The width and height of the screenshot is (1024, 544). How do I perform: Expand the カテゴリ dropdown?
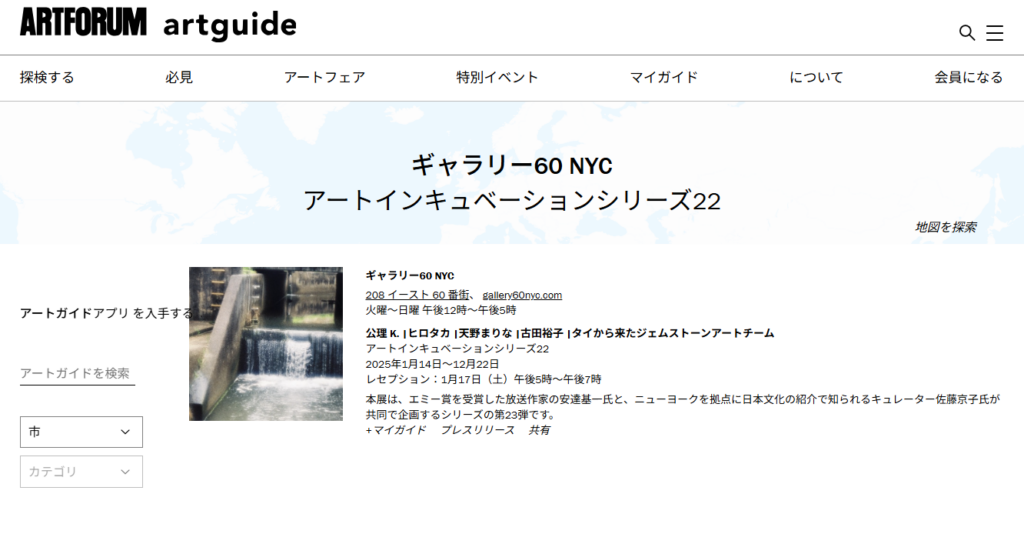[81, 472]
